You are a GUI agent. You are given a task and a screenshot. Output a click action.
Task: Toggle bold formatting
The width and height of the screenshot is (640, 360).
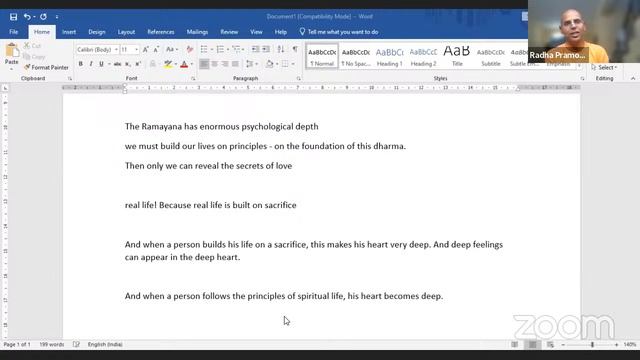tap(80, 64)
